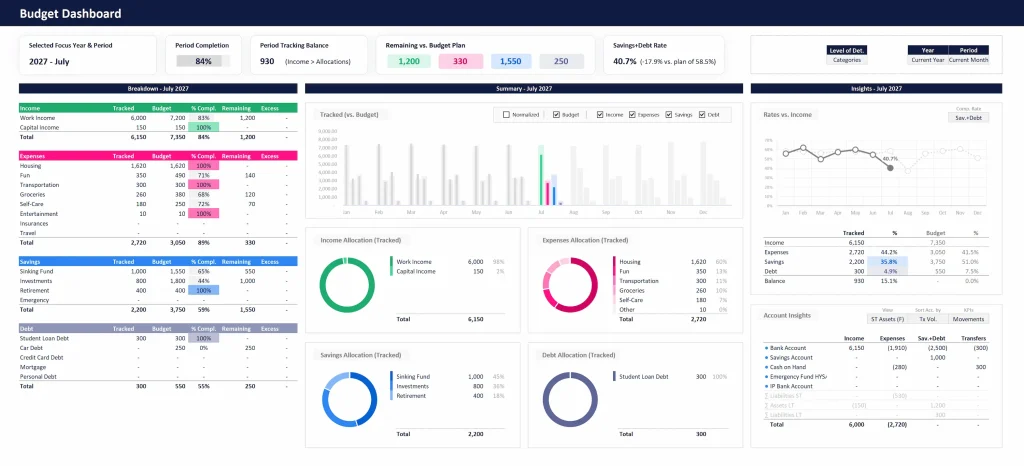Click the blue bullet beside Bank Account
Image resolution: width=1024 pixels, height=466 pixels.
[x=766, y=348]
